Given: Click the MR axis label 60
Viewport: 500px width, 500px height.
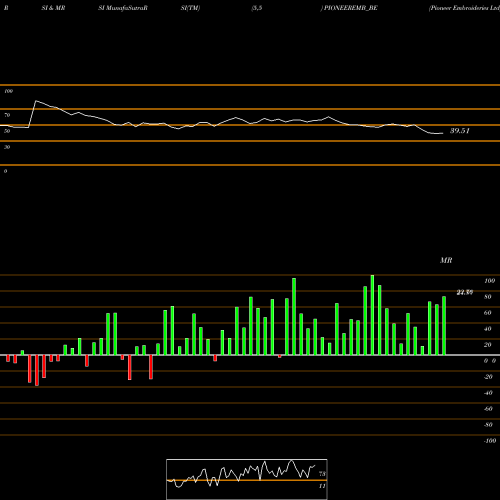Looking at the screenshot, I should [488, 313].
